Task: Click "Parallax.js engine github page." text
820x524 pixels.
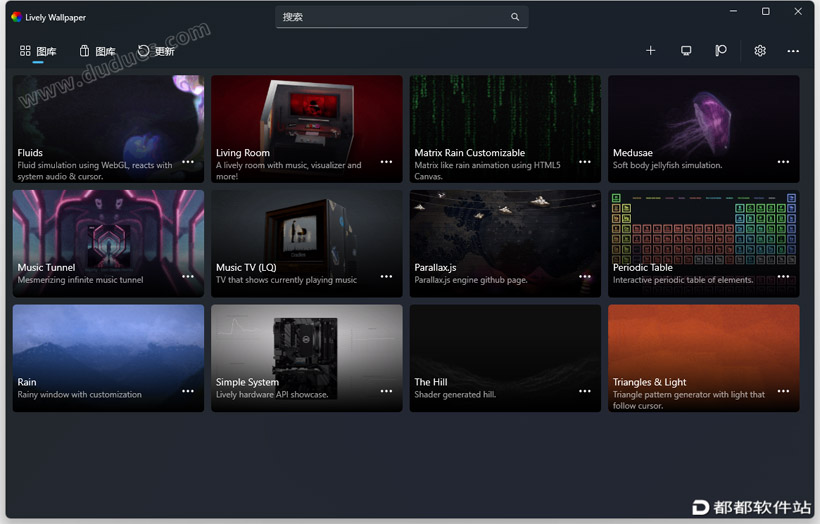Action: pyautogui.click(x=471, y=280)
